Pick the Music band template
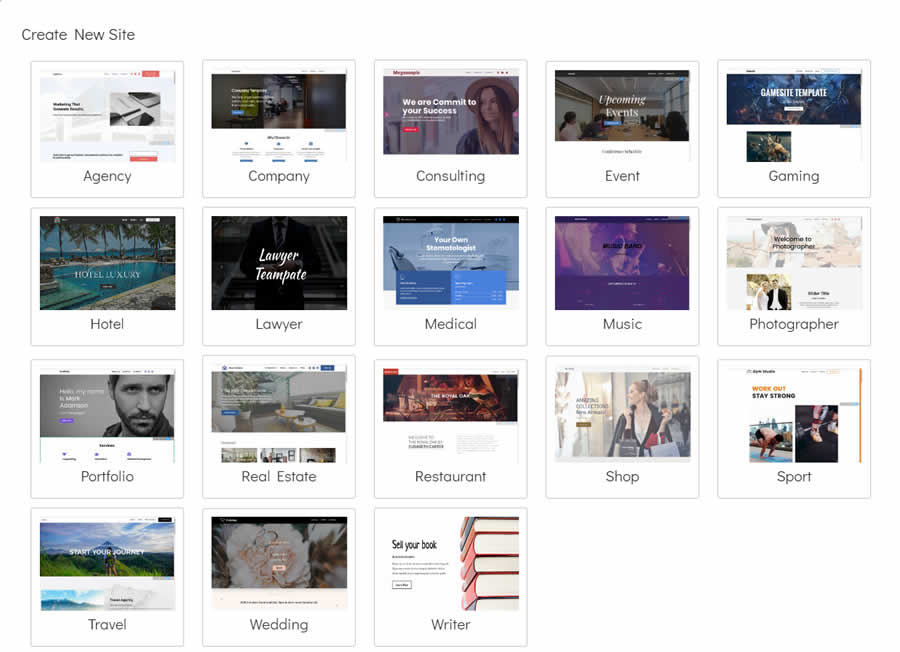The width and height of the screenshot is (900, 652). 622,263
